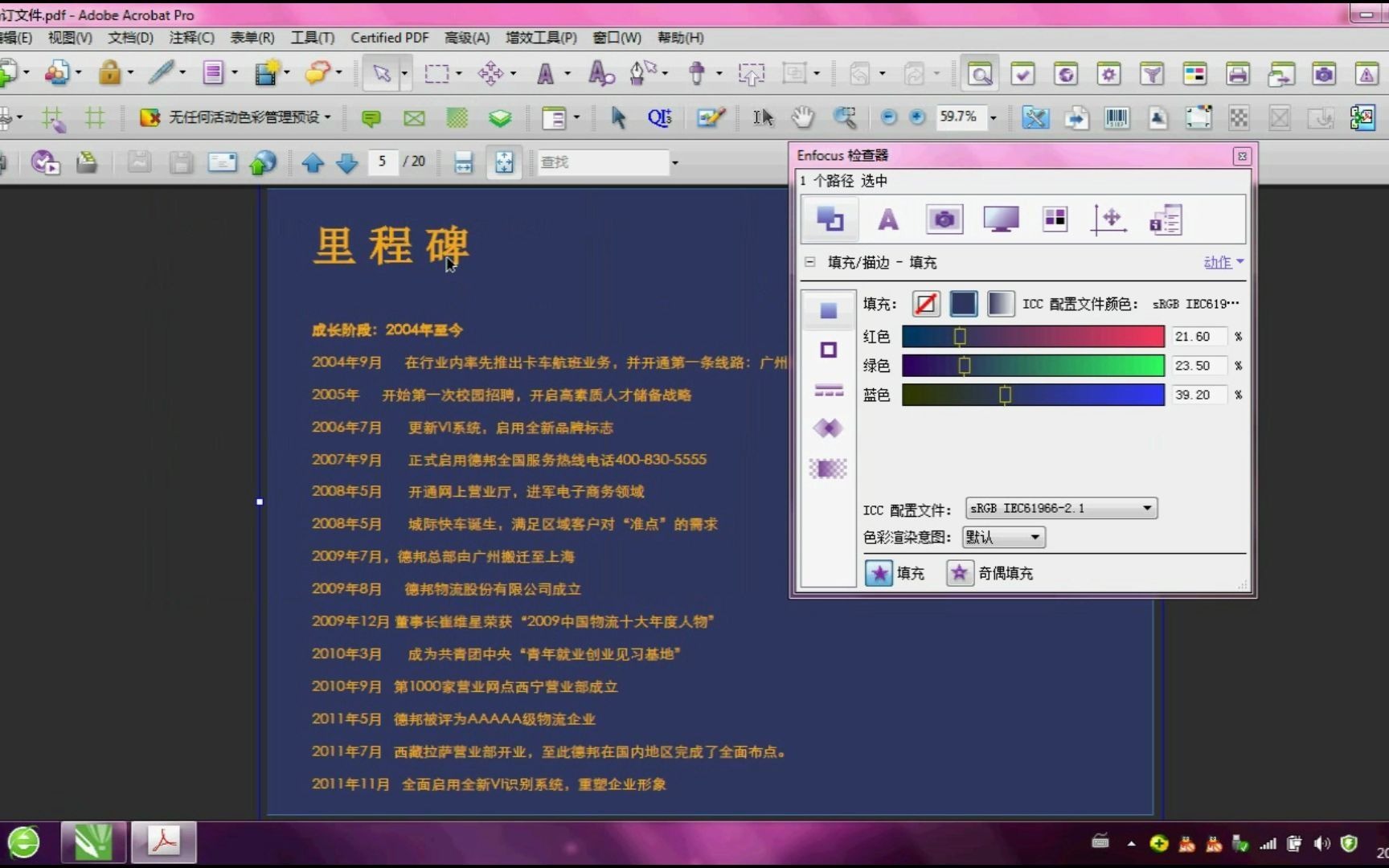Screen dimensions: 1389x868
Task: Open the zoom percentage 59.7% dropdown arrow
Action: 994,118
